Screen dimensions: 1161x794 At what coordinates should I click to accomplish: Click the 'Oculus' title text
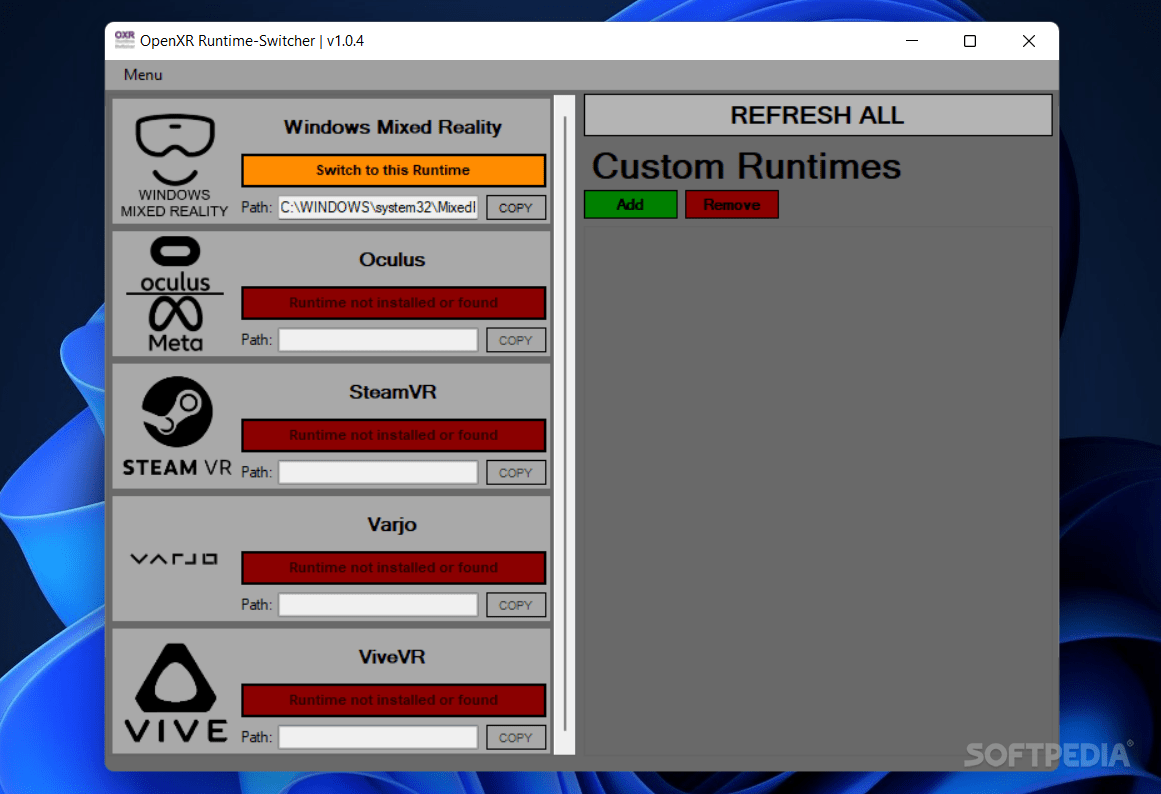pyautogui.click(x=392, y=260)
